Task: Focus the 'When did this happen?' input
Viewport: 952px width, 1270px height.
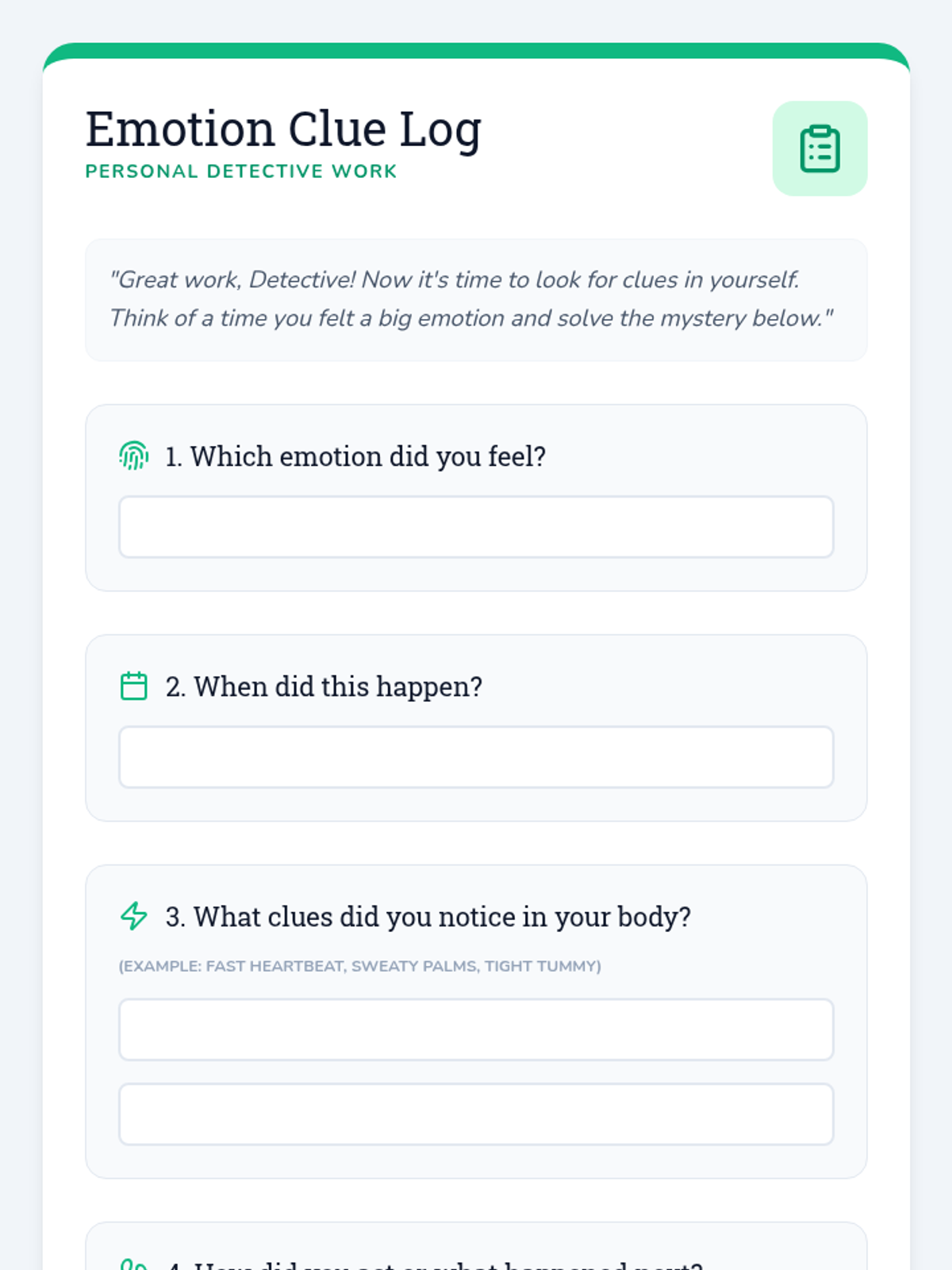Action: point(476,757)
